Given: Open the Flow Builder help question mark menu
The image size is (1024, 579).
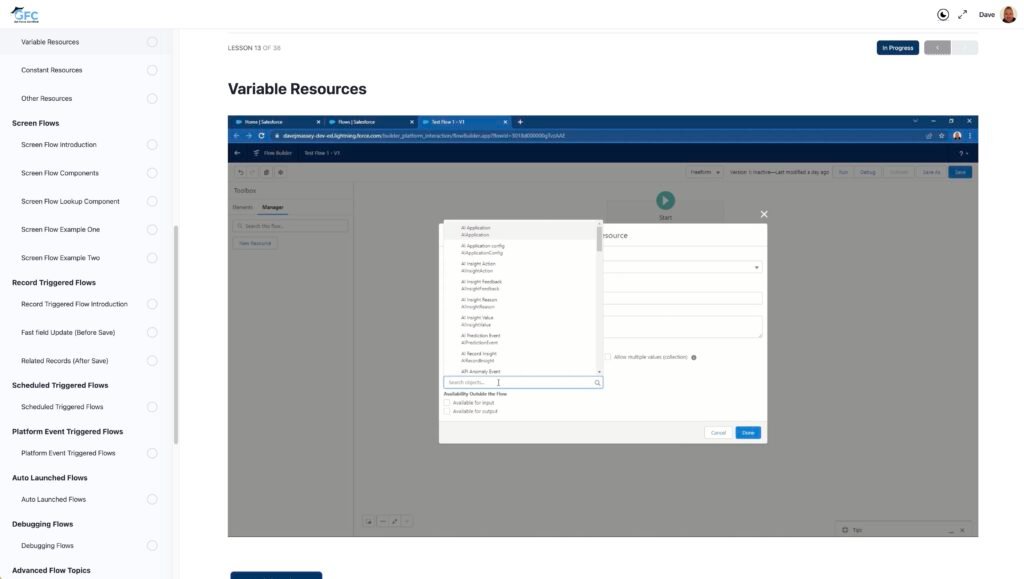Looking at the screenshot, I should pyautogui.click(x=962, y=153).
